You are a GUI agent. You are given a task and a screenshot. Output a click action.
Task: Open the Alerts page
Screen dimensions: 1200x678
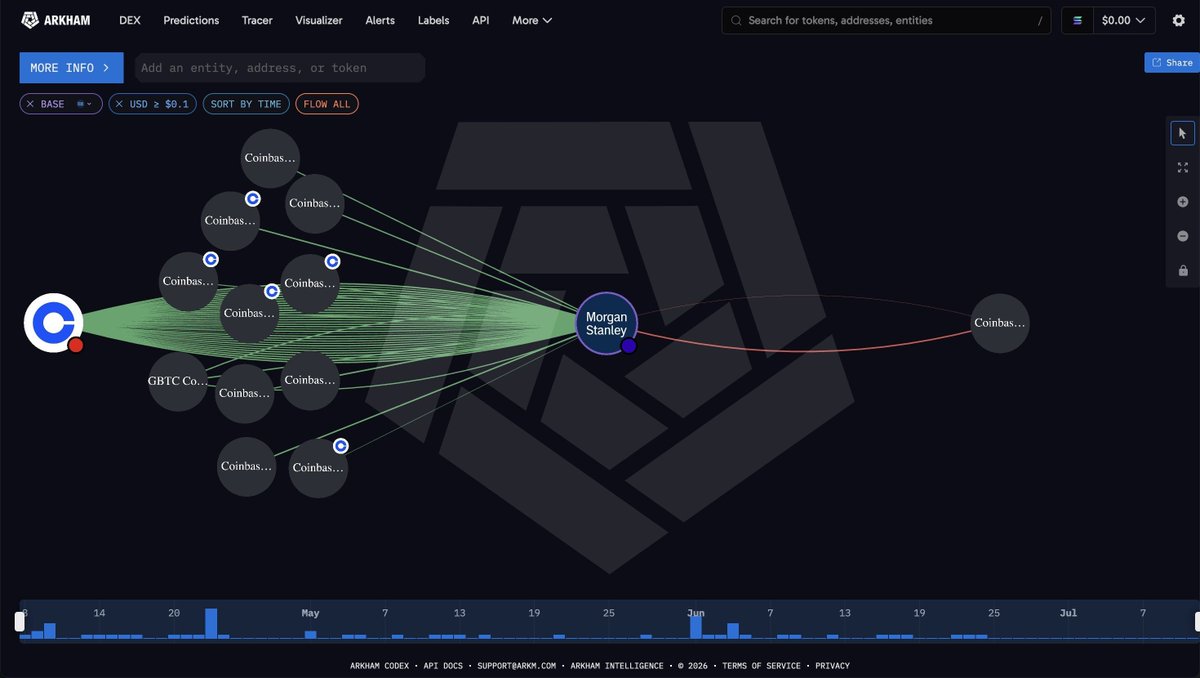pyautogui.click(x=380, y=20)
